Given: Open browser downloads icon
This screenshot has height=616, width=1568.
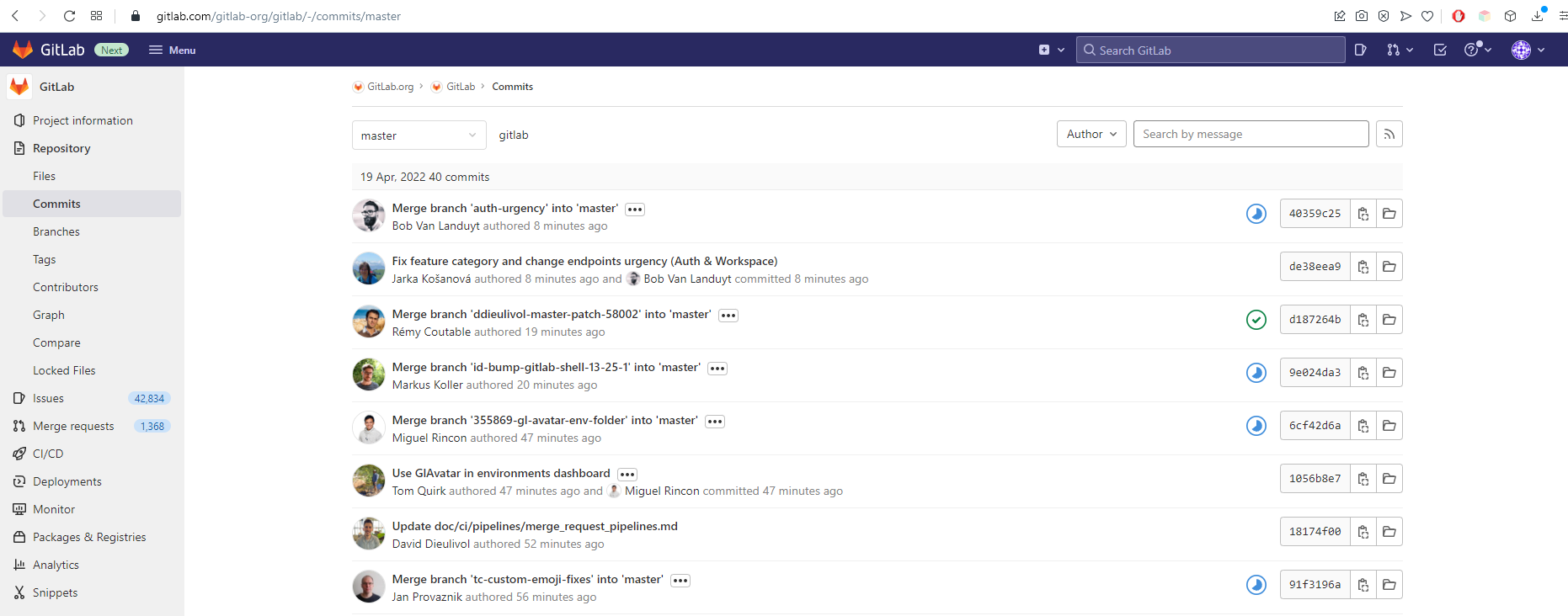Looking at the screenshot, I should coord(1538,15).
